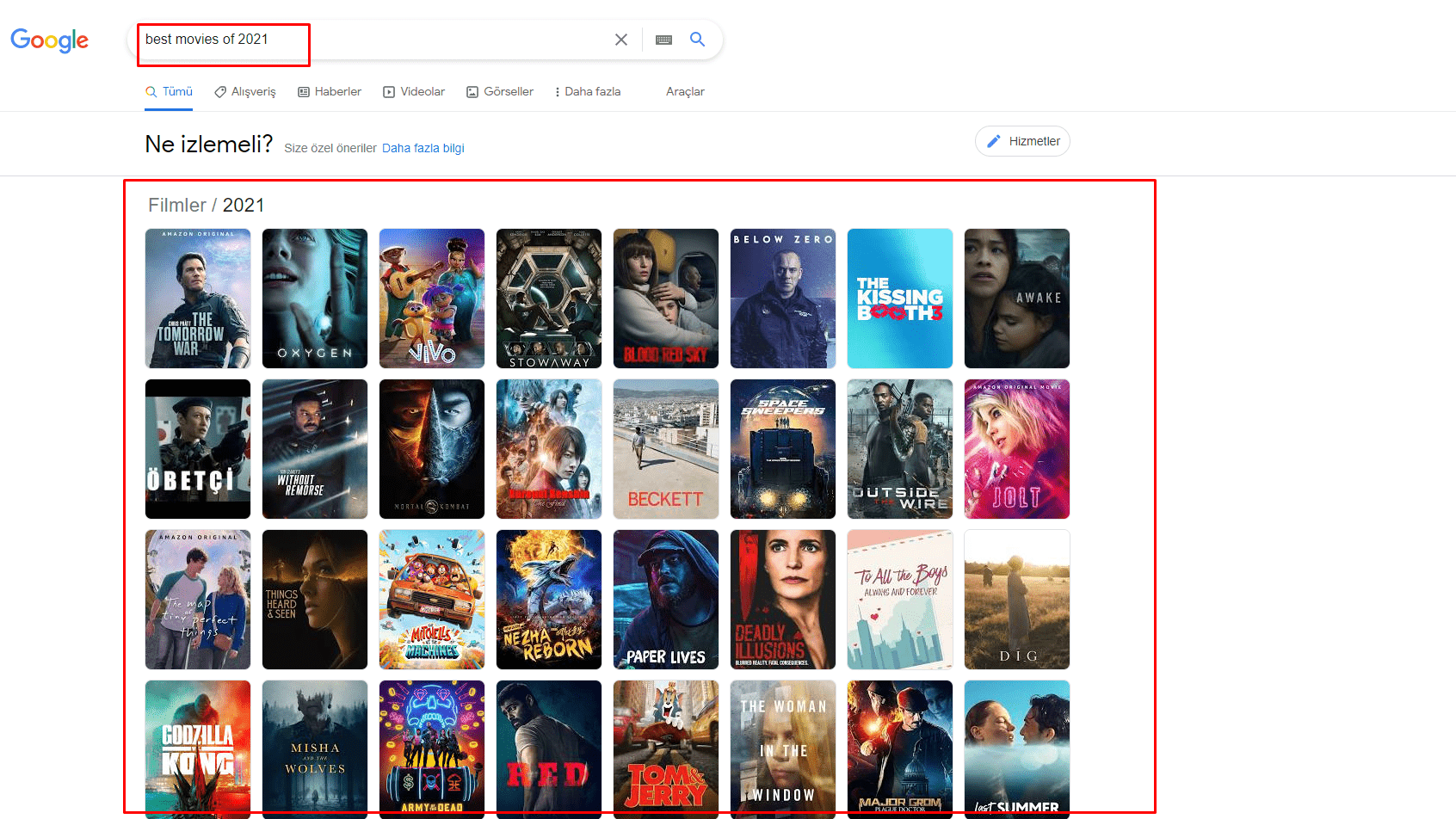Open the Army of the Dead poster

pos(432,749)
